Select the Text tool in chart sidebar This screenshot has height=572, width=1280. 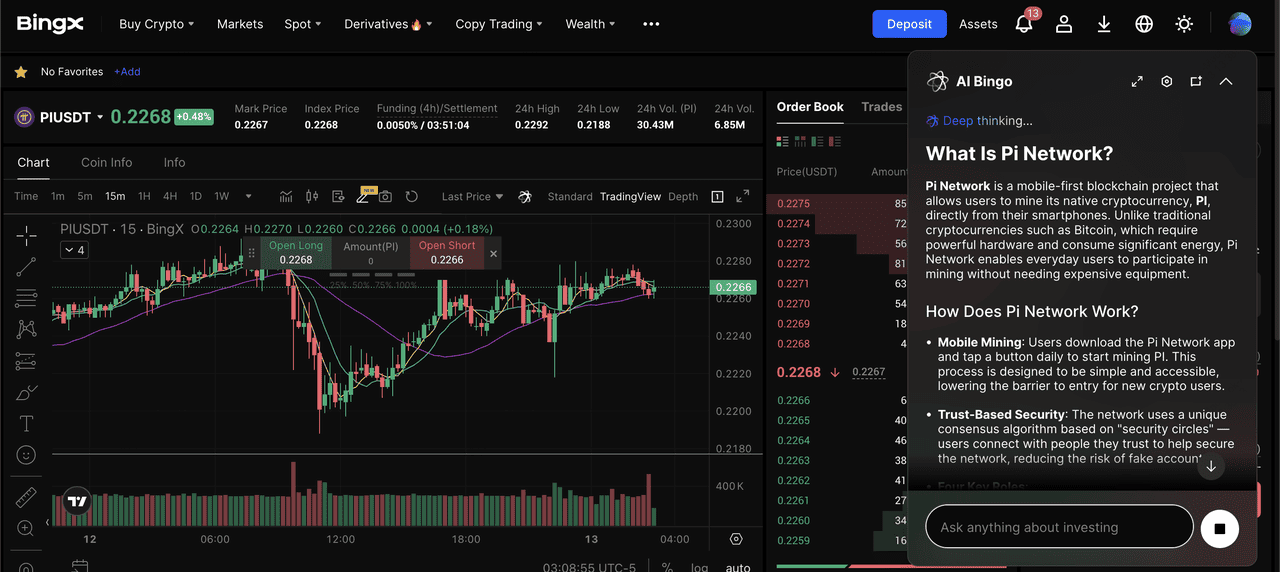tap(27, 424)
